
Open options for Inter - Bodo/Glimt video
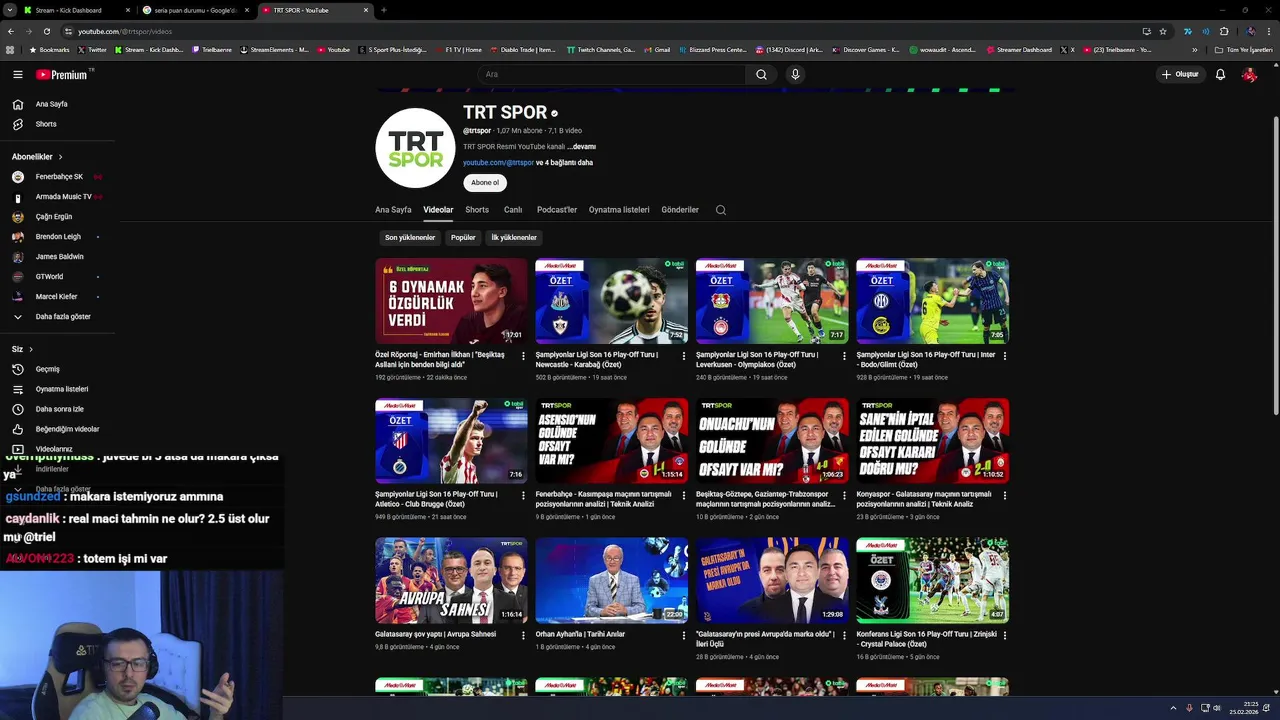[1003, 355]
